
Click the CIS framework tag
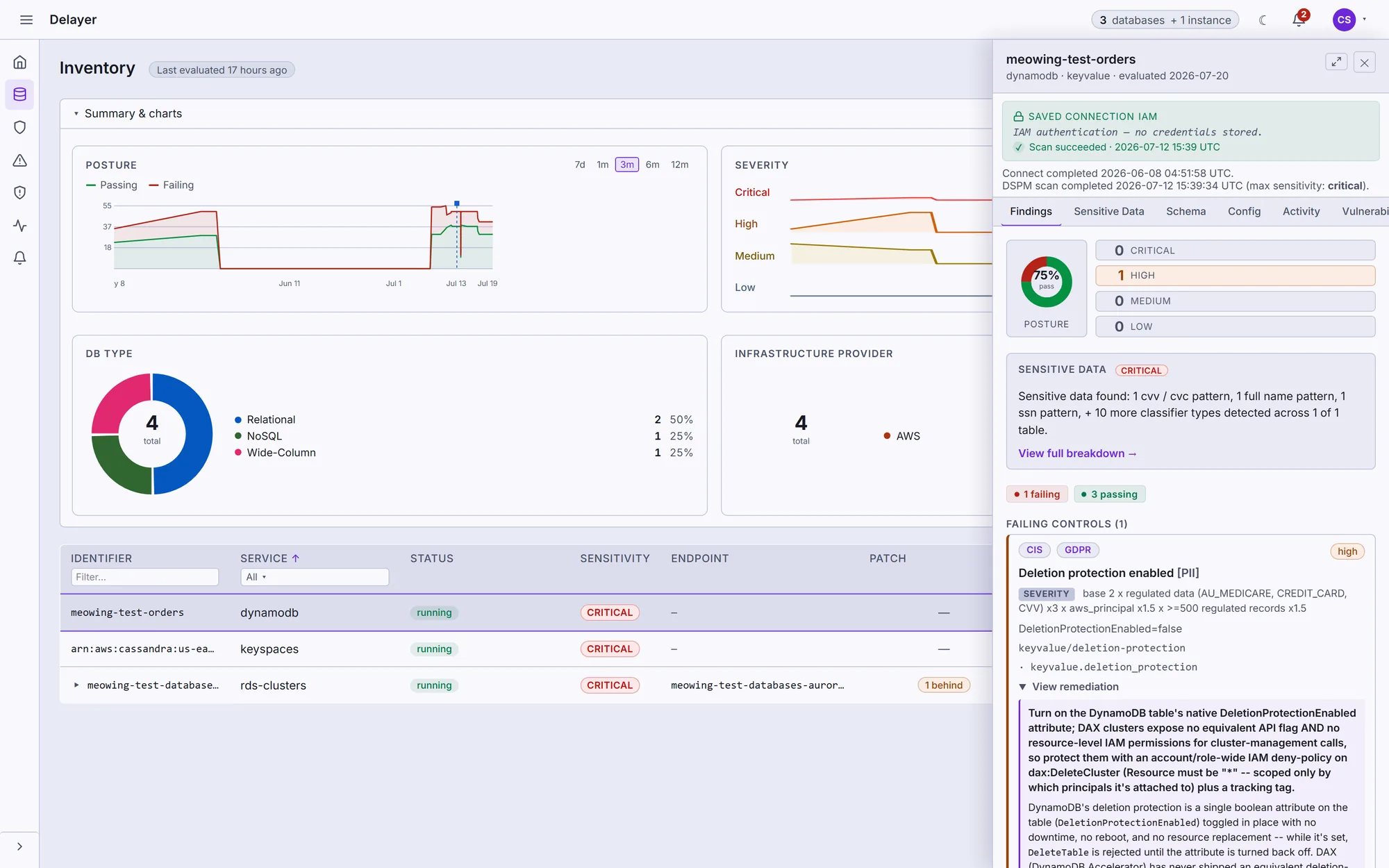click(1034, 550)
